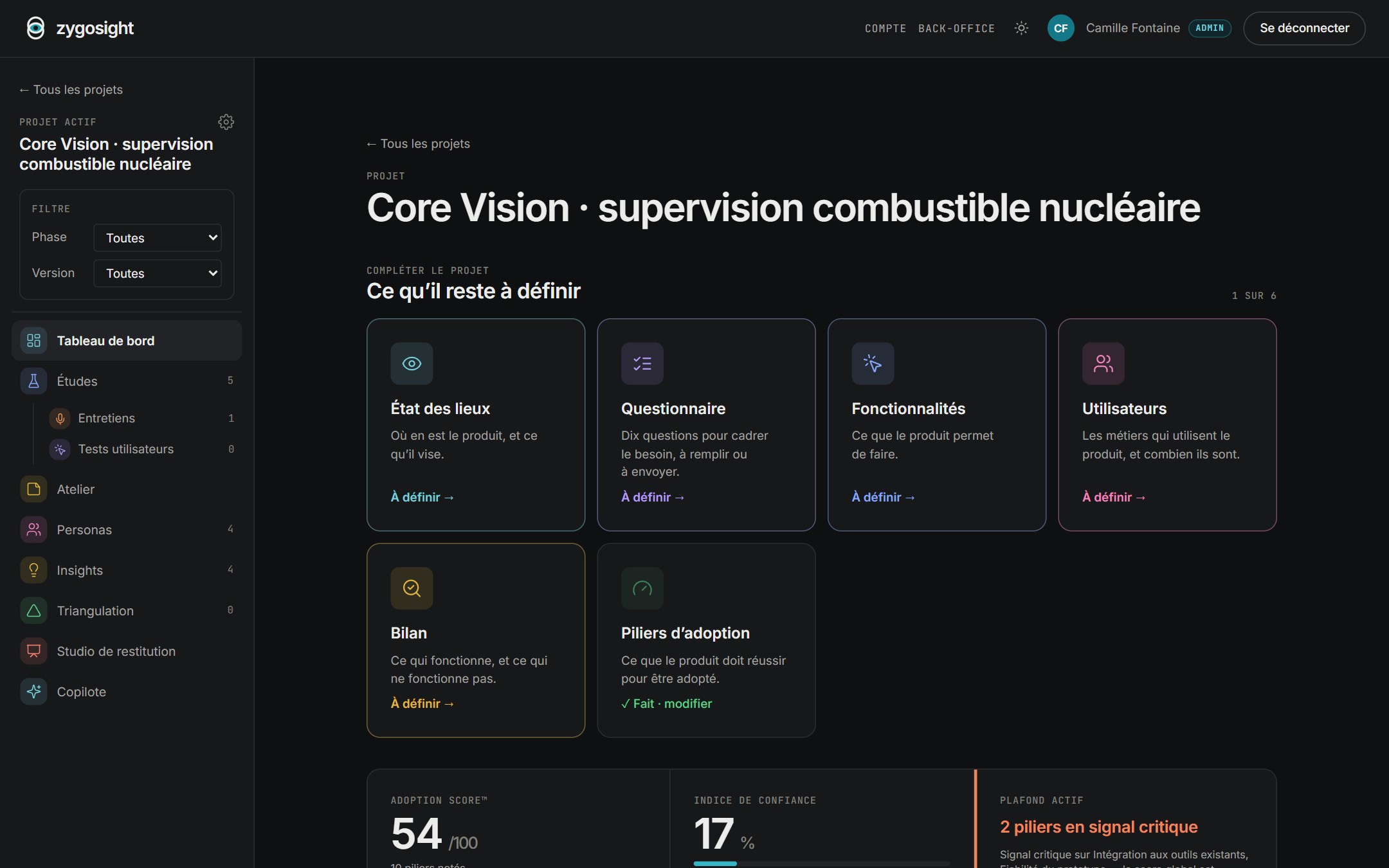The width and height of the screenshot is (1389, 868).
Task: Click the zygosight eye logo
Action: [x=35, y=28]
